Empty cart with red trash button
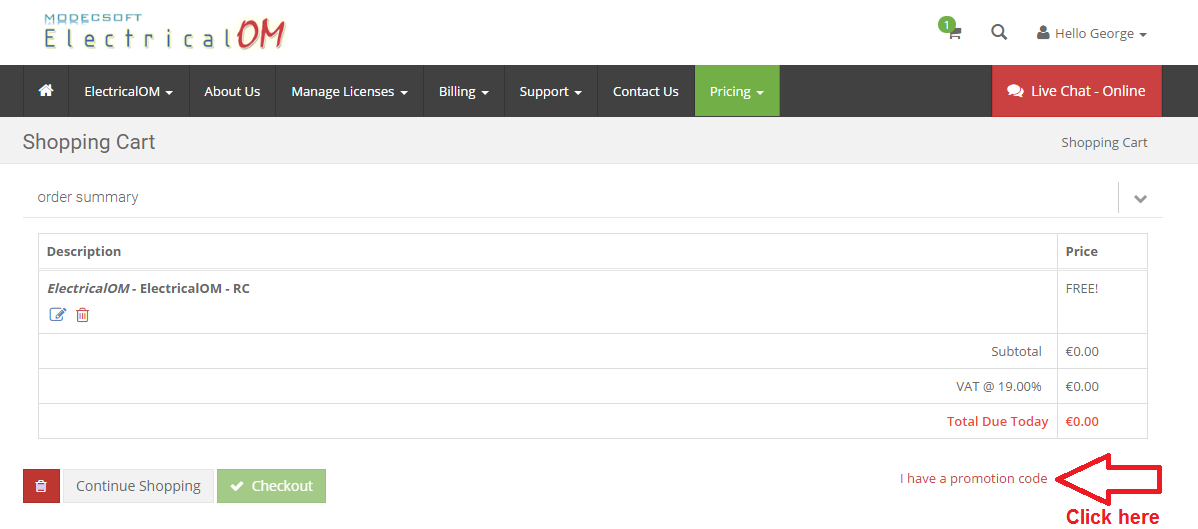The image size is (1198, 529). pos(41,486)
